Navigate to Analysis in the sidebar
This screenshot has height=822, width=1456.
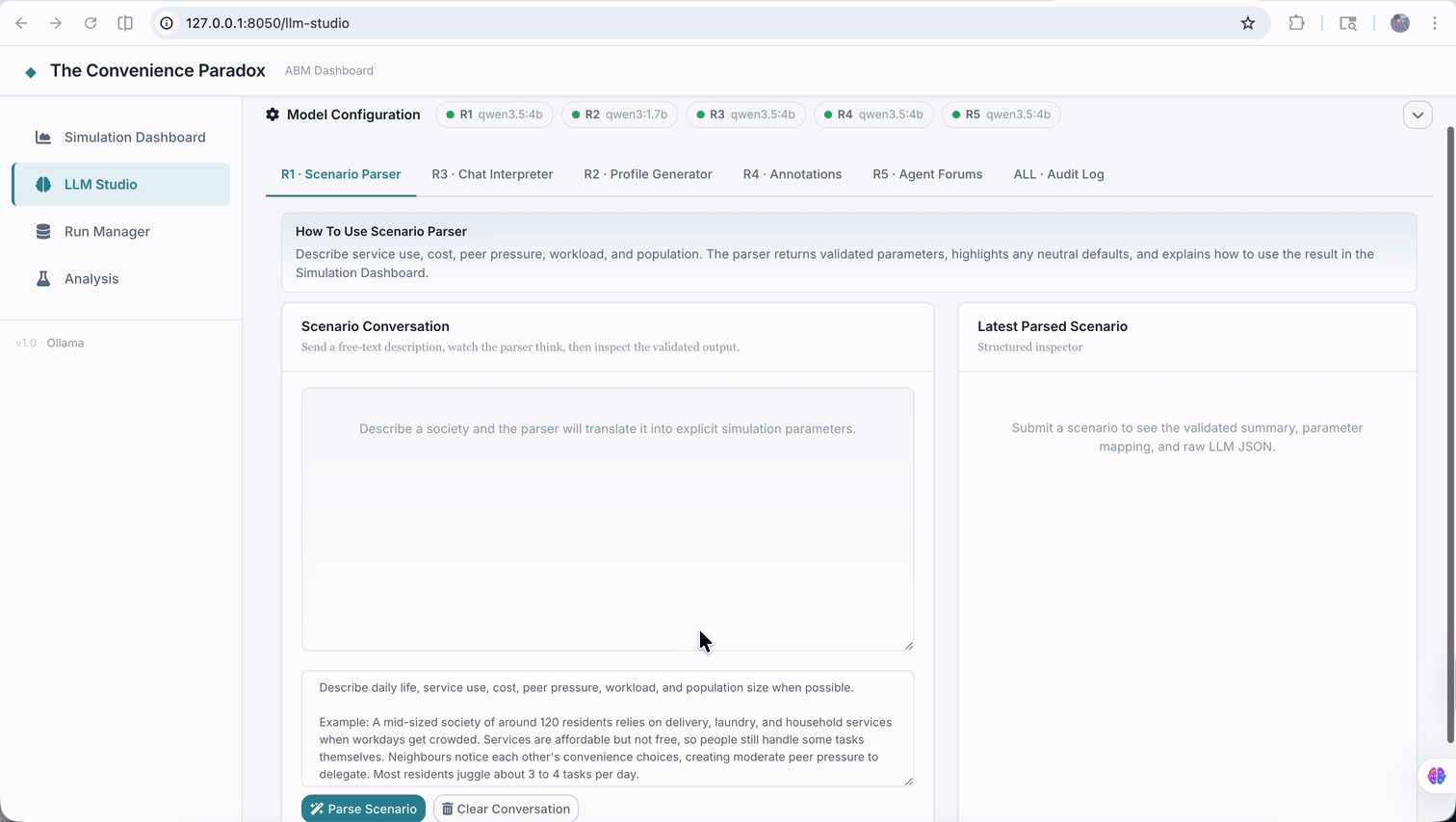click(121, 278)
